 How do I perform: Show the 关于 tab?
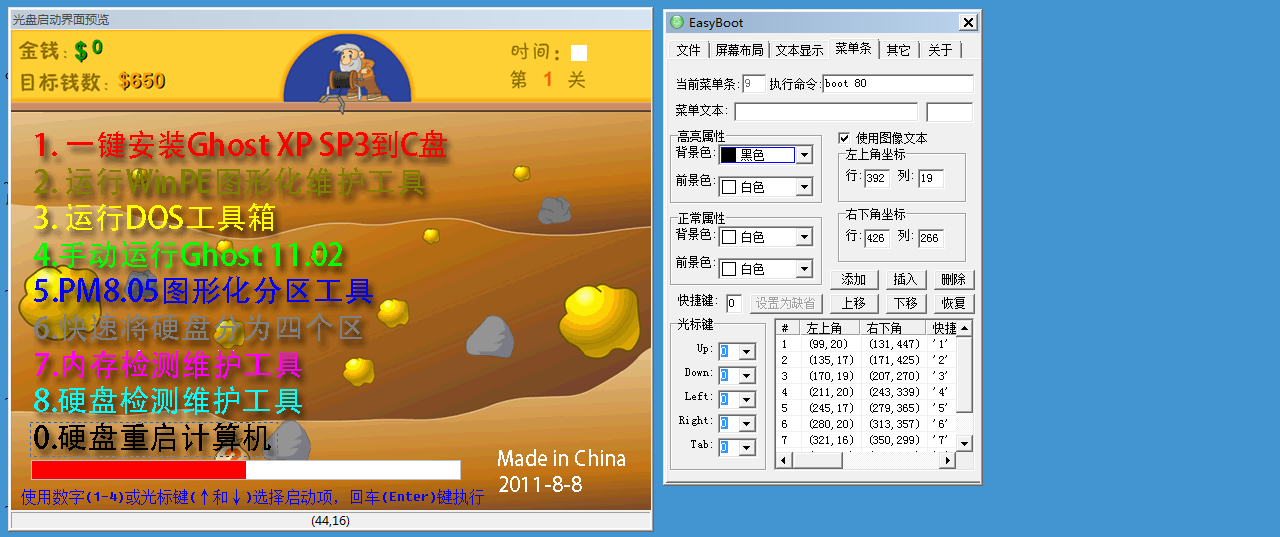coord(939,50)
